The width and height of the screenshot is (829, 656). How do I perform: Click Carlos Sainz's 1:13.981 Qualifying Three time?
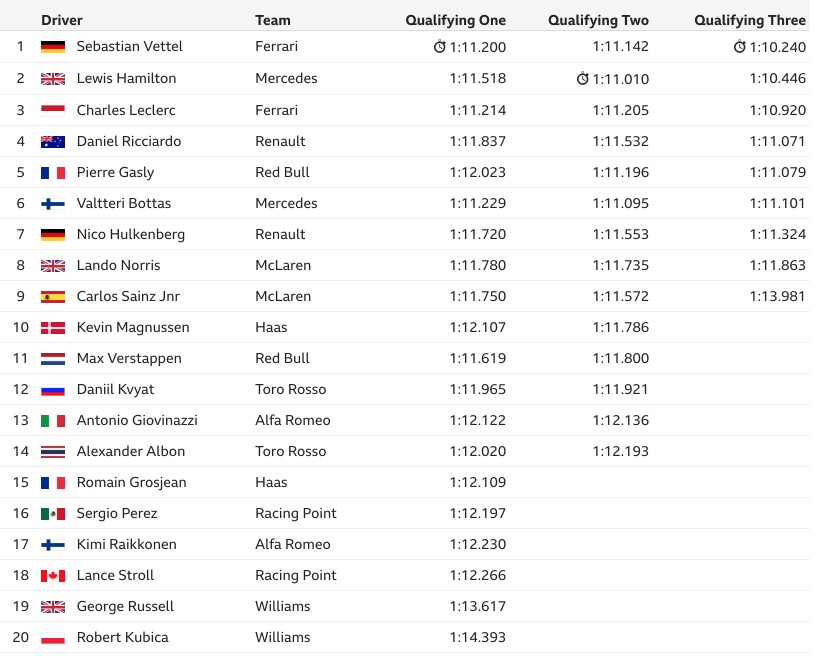click(778, 296)
